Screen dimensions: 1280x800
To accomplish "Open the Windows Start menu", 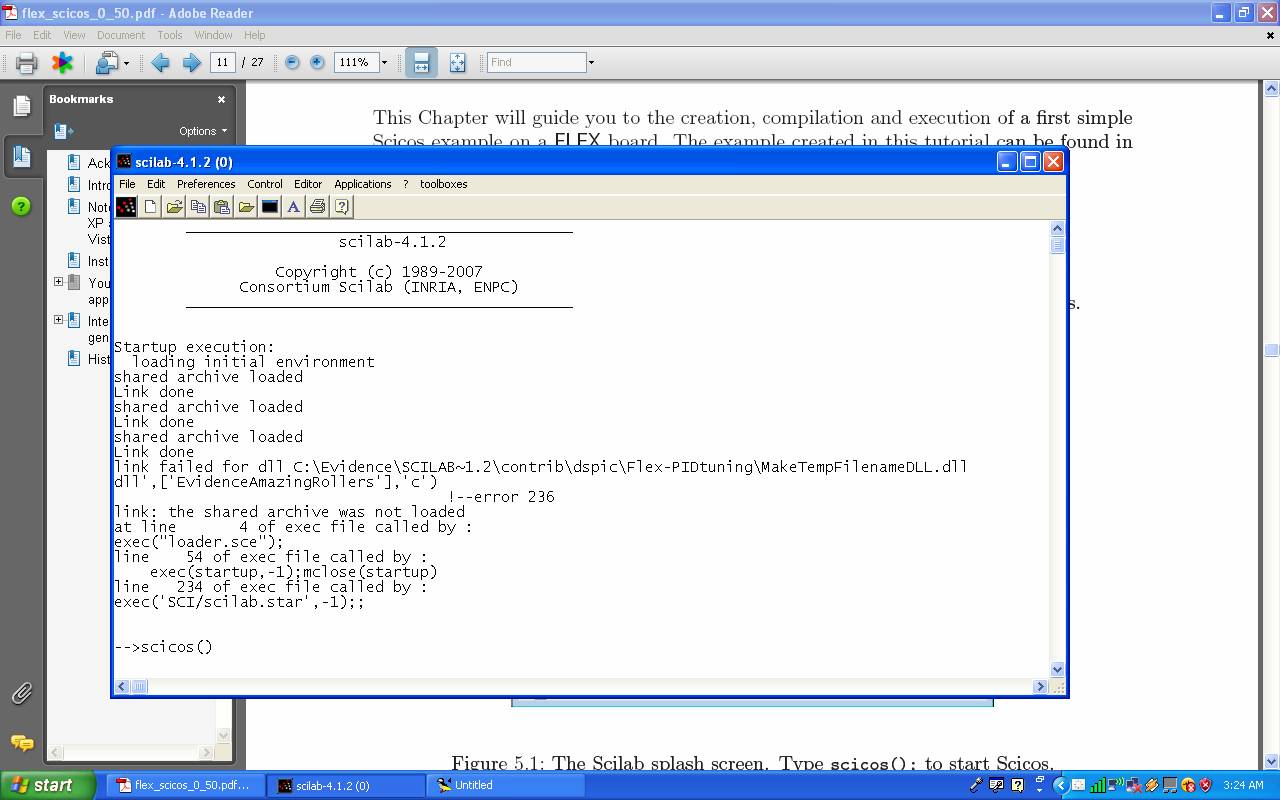I will click(47, 785).
